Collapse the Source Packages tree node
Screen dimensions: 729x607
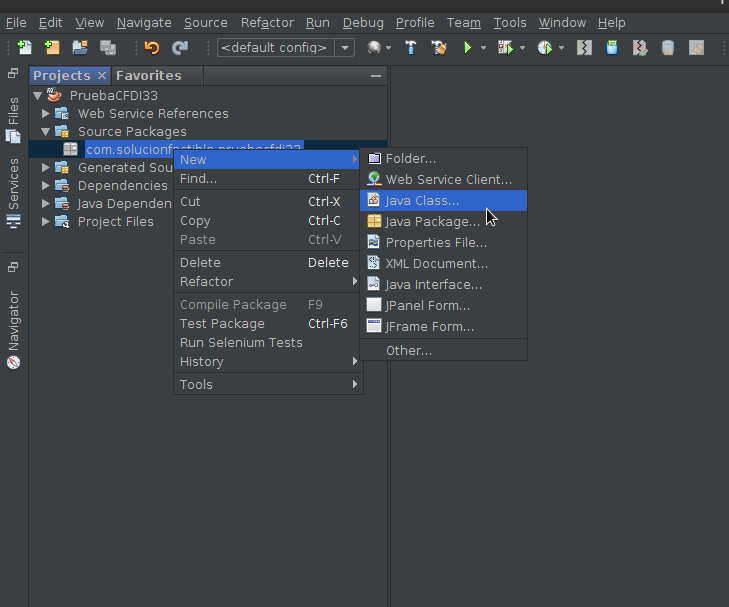[46, 132]
